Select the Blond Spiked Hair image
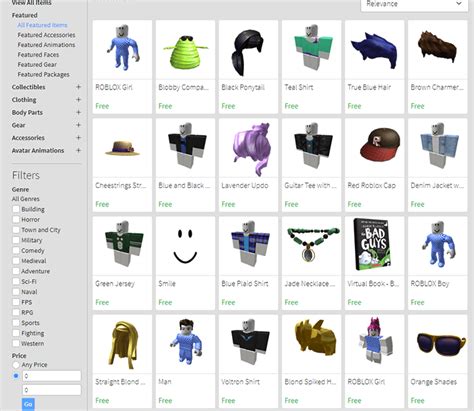 (x=311, y=344)
